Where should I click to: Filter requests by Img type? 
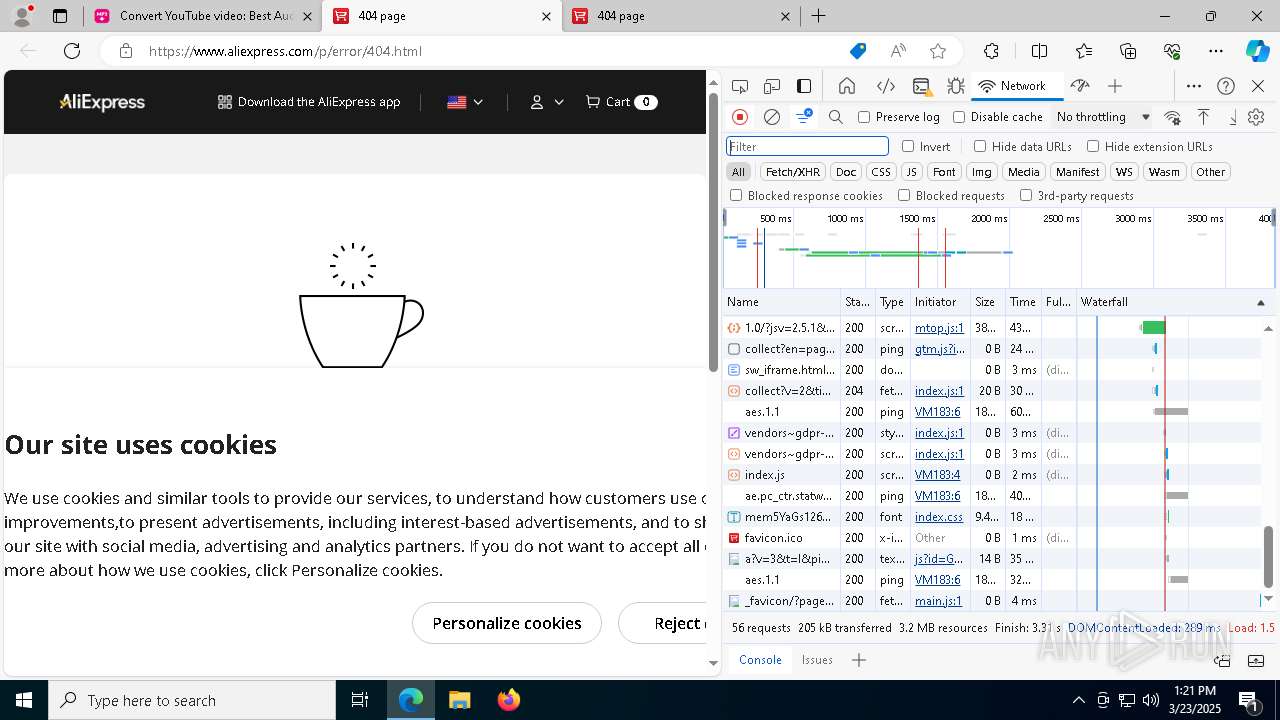(982, 172)
